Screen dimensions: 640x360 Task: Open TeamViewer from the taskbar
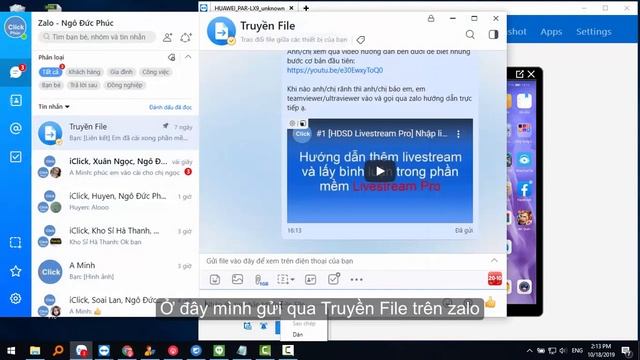tap(104, 351)
